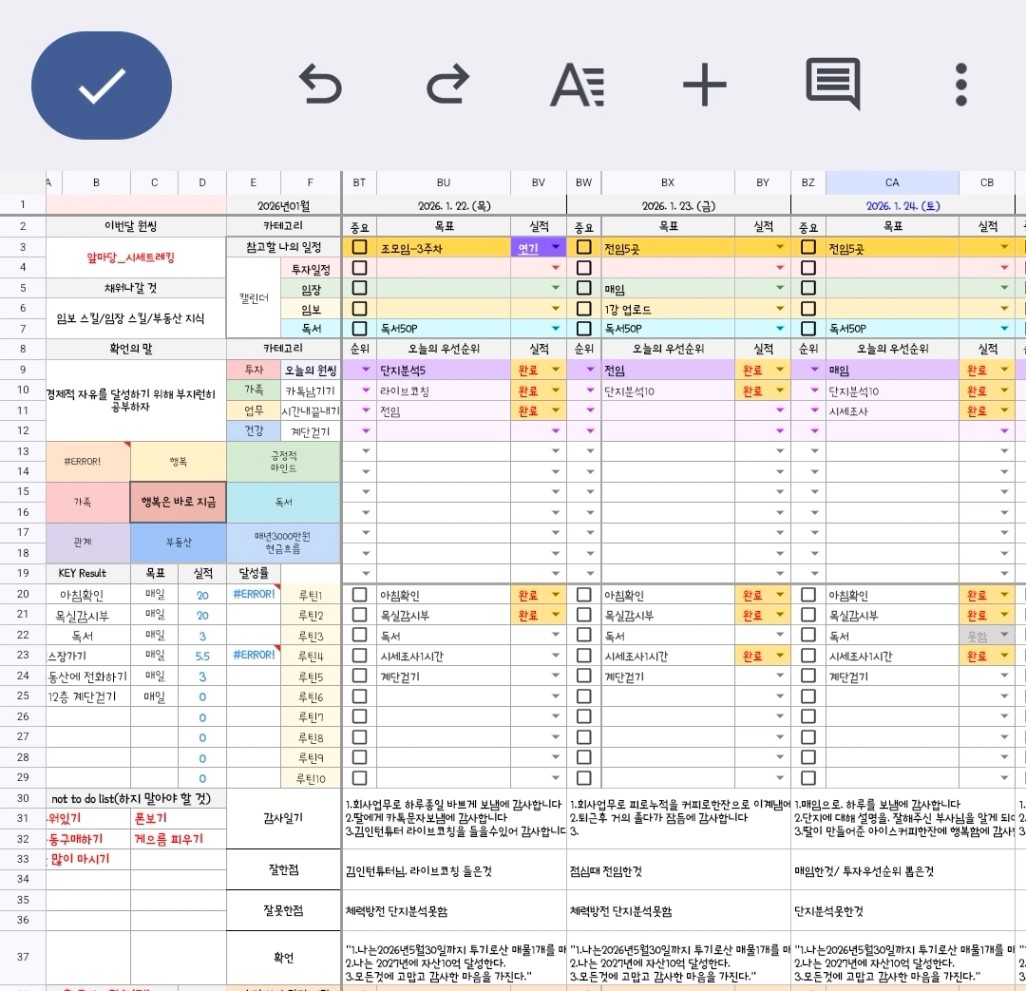Select the column BU header
The image size is (1026, 991).
pyautogui.click(x=443, y=183)
